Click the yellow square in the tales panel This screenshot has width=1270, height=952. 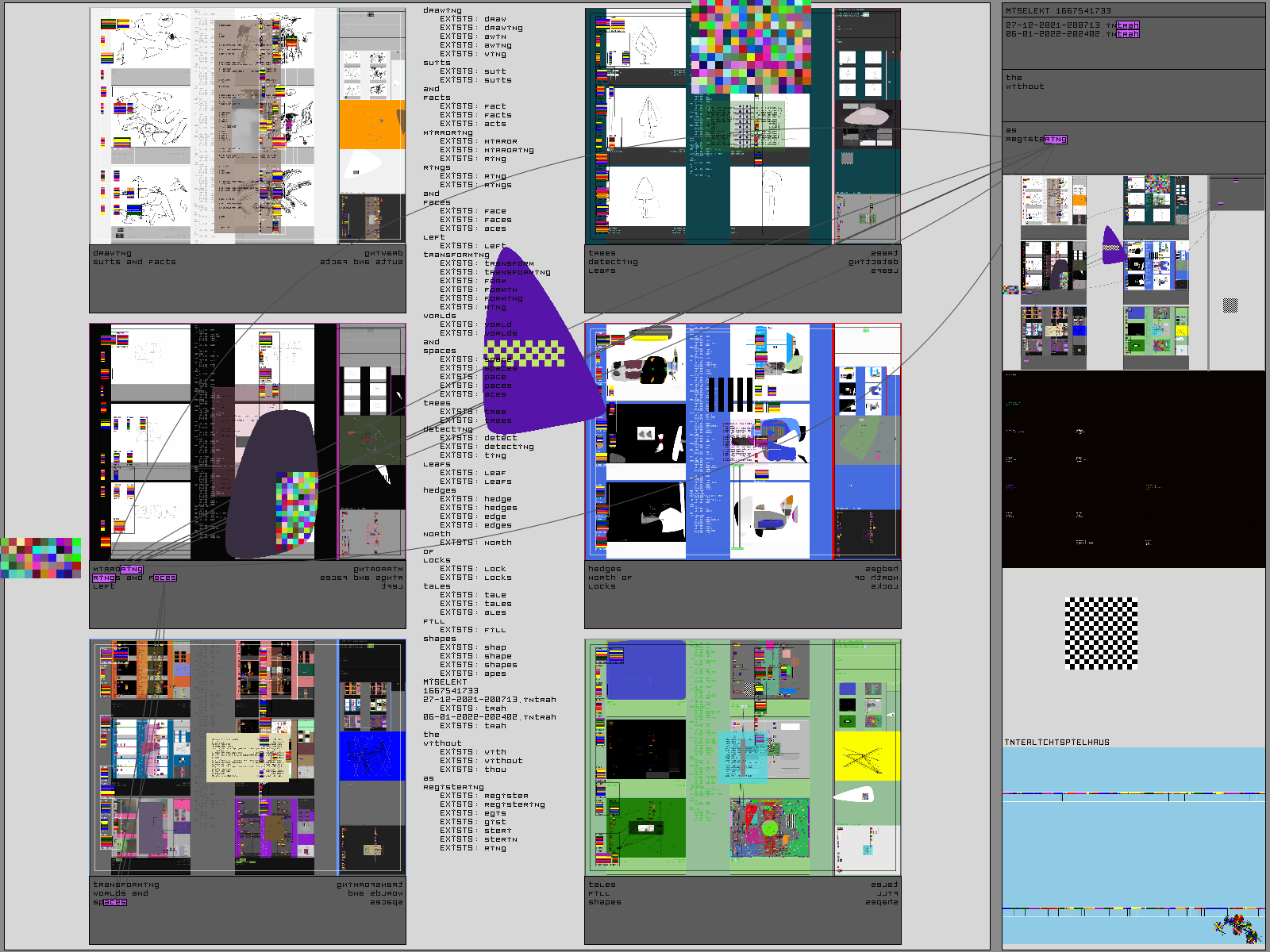click(x=867, y=756)
